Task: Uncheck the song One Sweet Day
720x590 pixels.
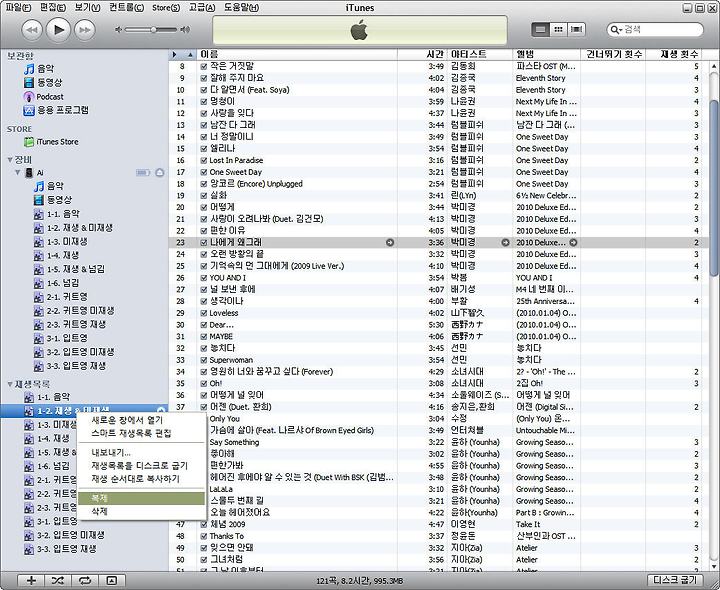Action: point(204,172)
